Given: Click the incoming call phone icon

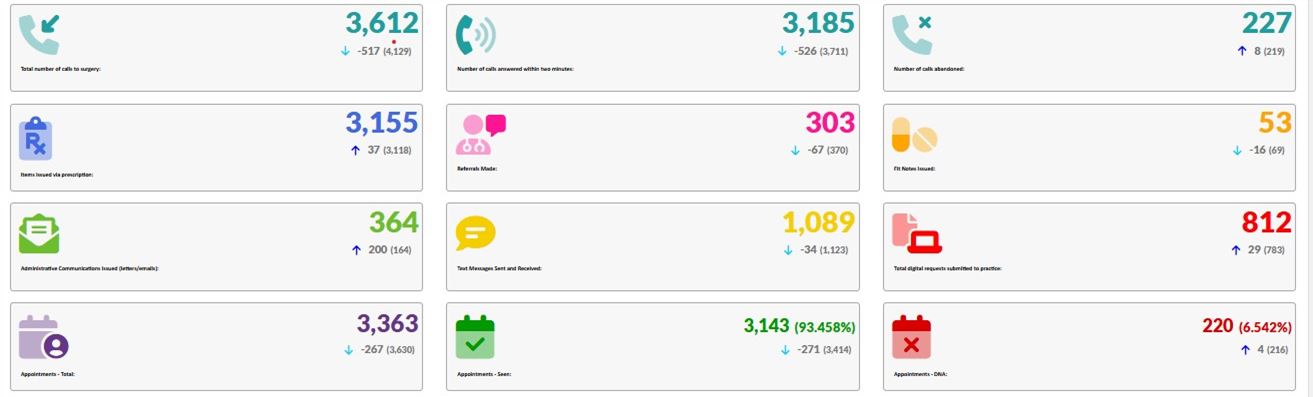Looking at the screenshot, I should click(39, 35).
